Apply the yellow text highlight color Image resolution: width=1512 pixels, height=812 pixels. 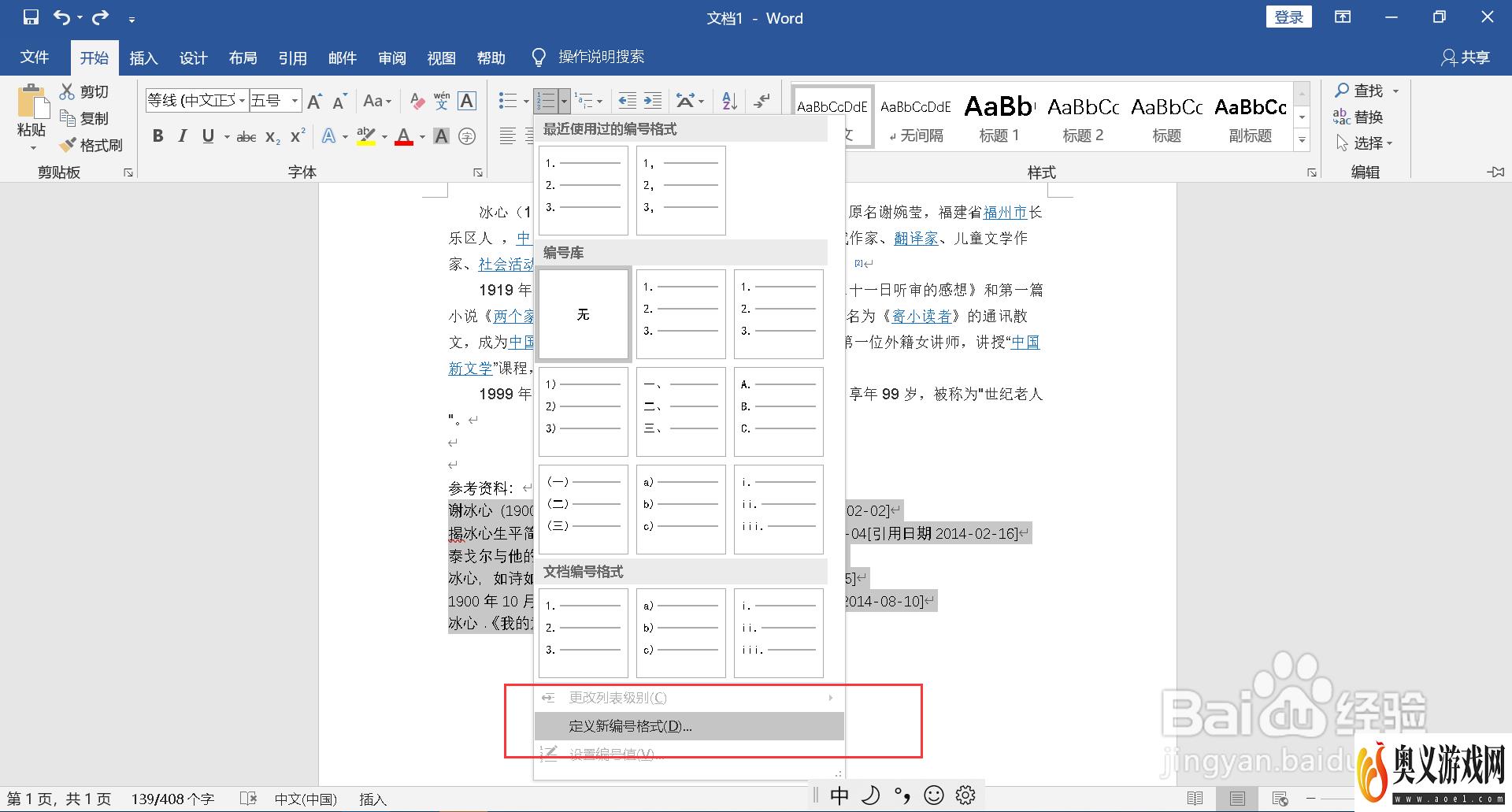coord(366,136)
